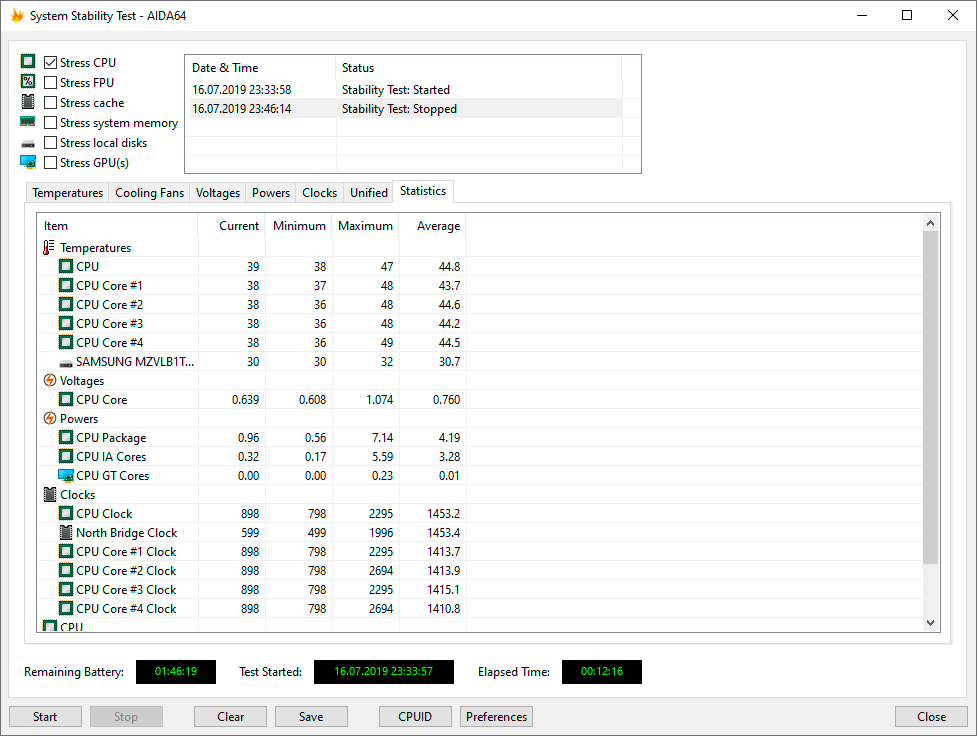
Task: Click the icon of CPU Core #2 Clock row
Action: (x=66, y=570)
